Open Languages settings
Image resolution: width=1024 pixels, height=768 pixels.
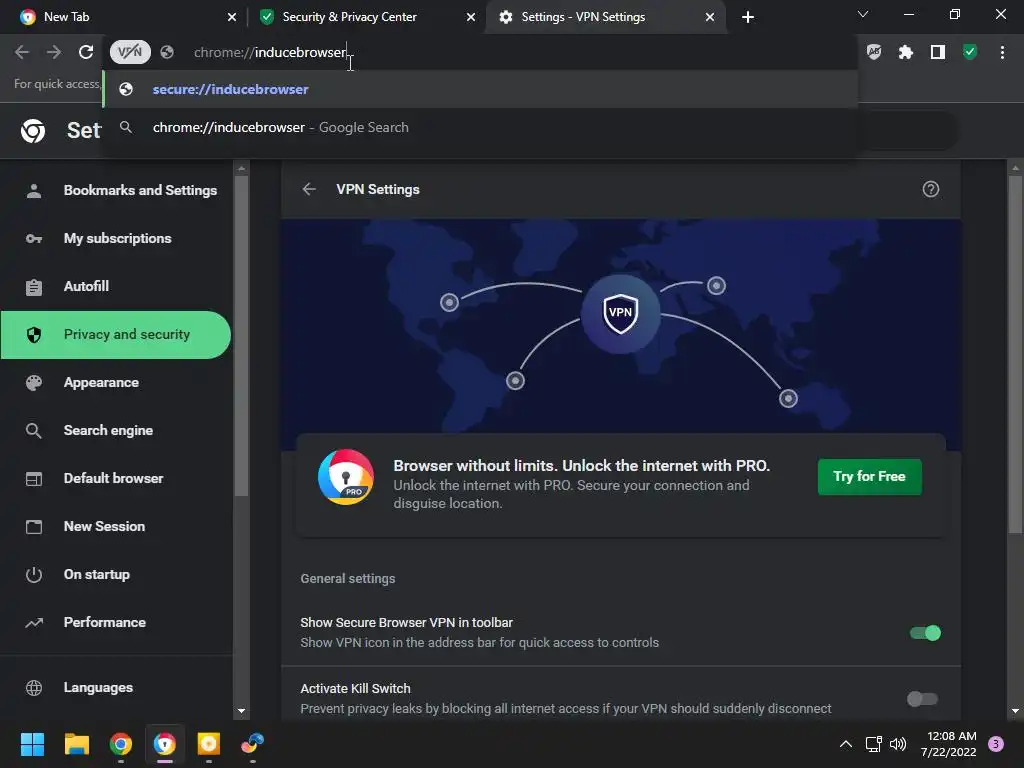coord(116,688)
